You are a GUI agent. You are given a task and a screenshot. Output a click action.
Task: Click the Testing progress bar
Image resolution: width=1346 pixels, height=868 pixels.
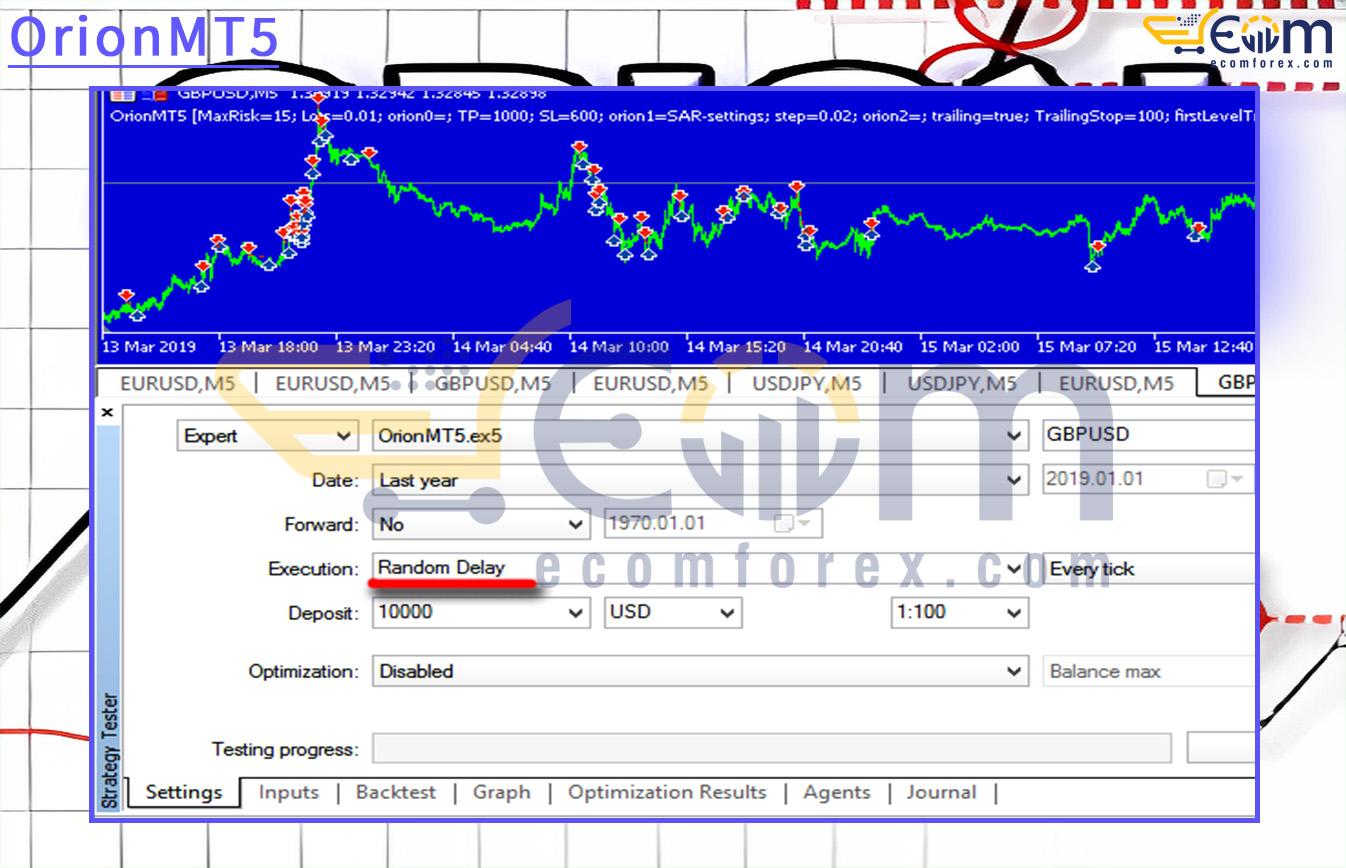771,749
